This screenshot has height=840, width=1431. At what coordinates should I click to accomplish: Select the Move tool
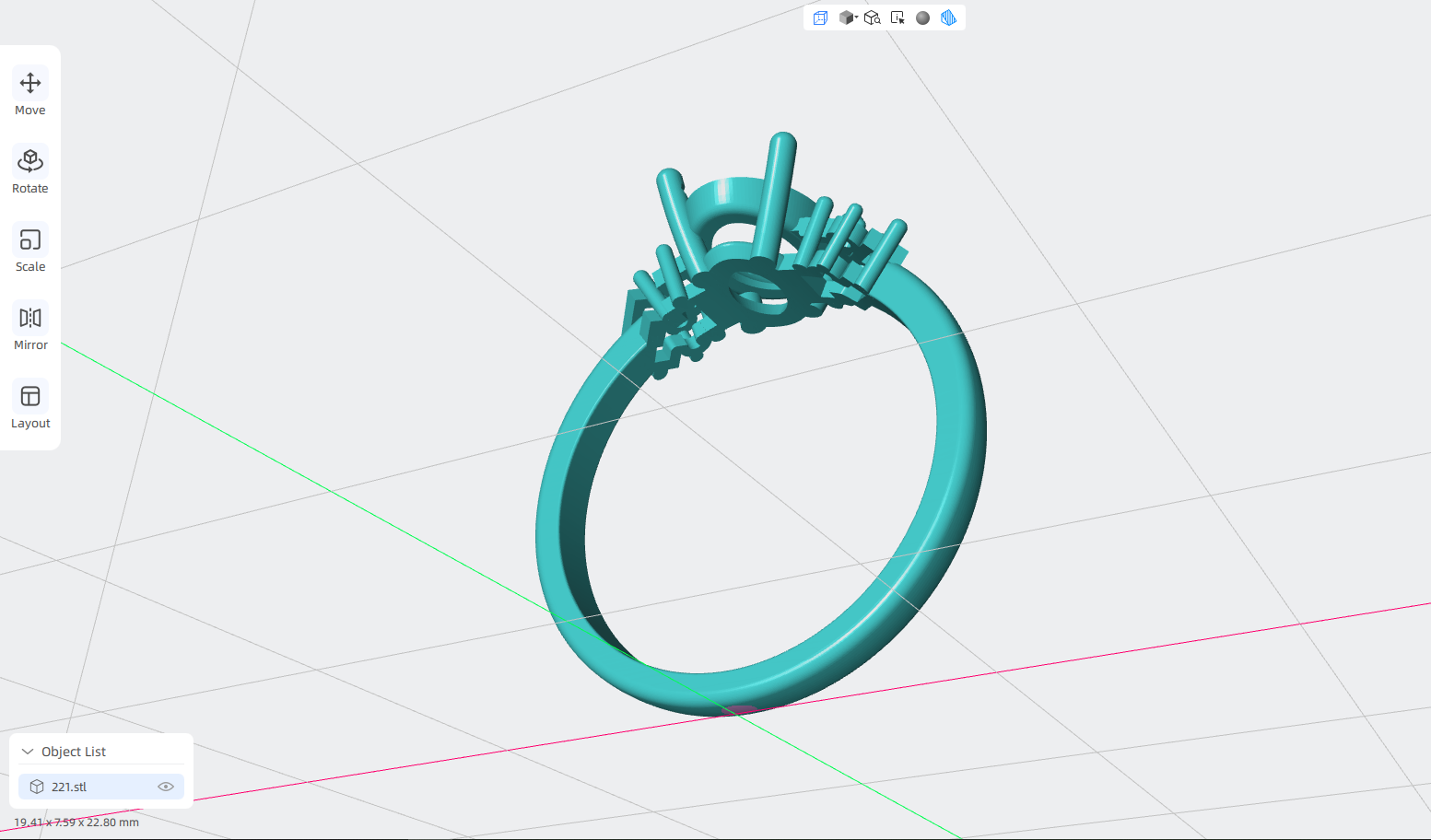tap(30, 92)
